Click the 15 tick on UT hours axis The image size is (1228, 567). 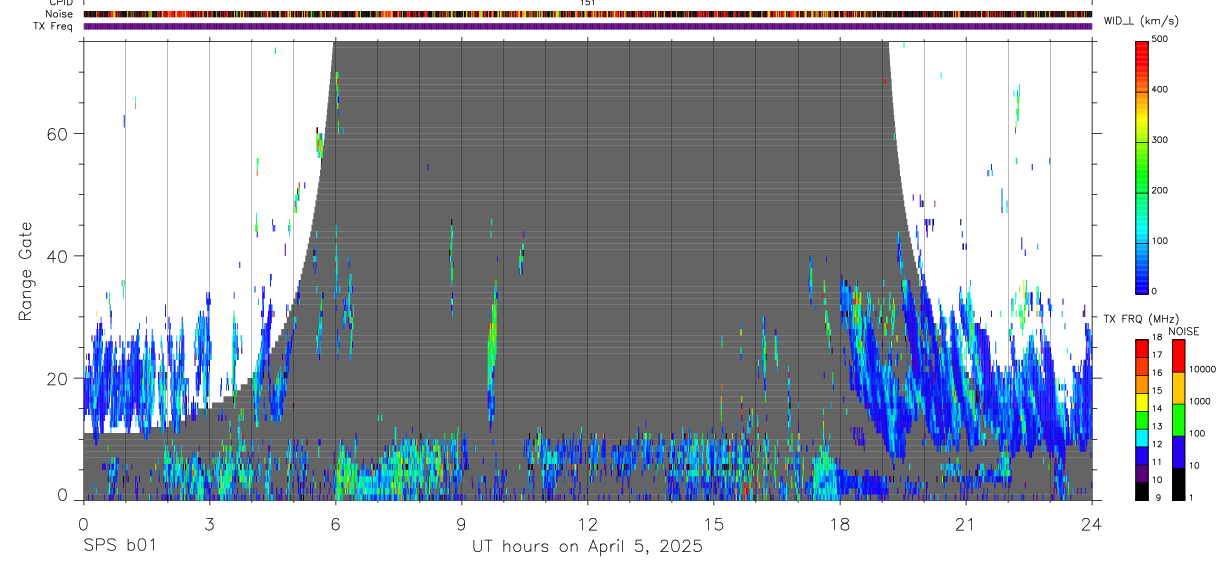click(x=714, y=523)
